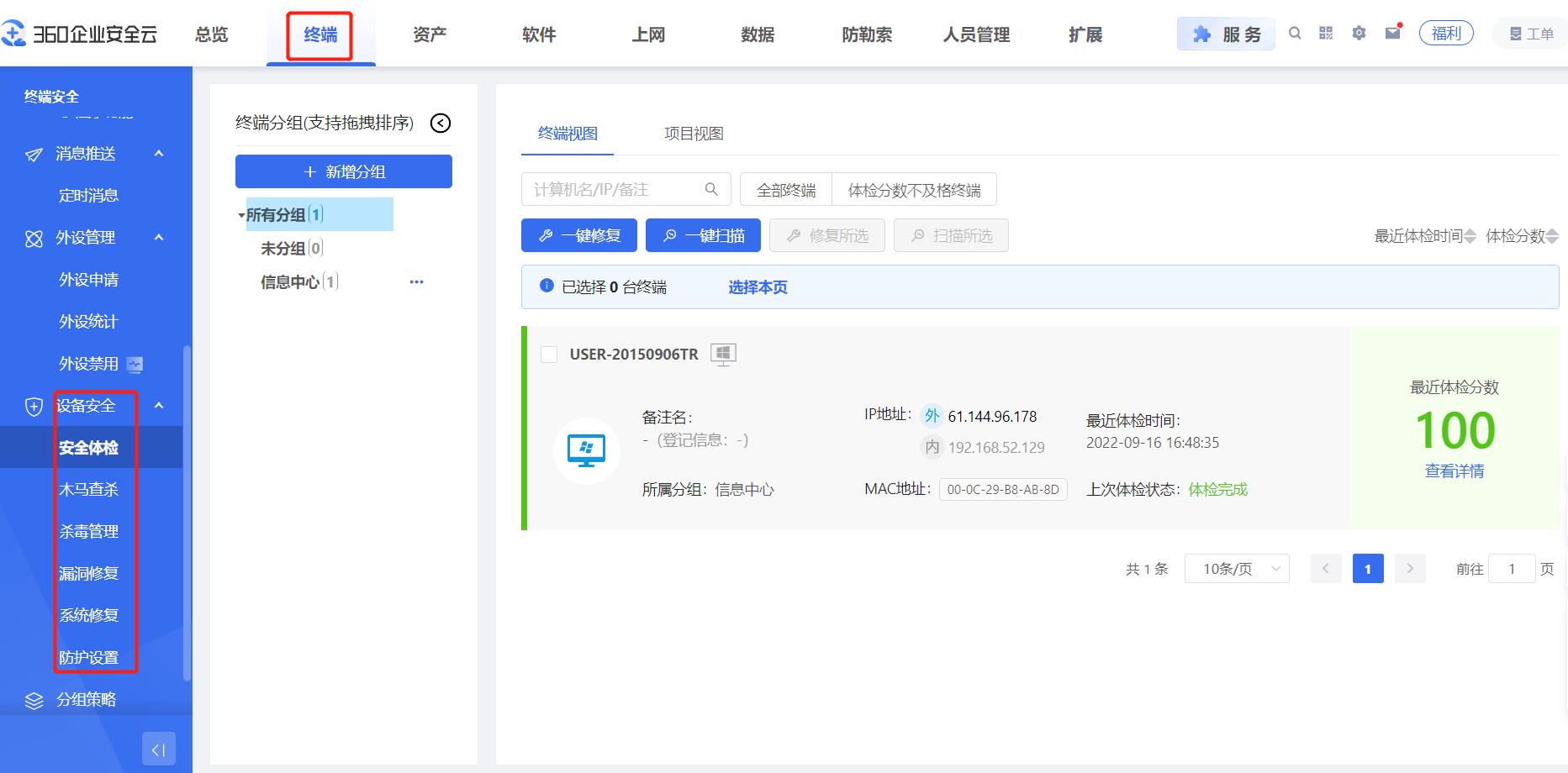This screenshot has width=1568, height=773.
Task: Select the 未分组 group
Action: [x=291, y=249]
